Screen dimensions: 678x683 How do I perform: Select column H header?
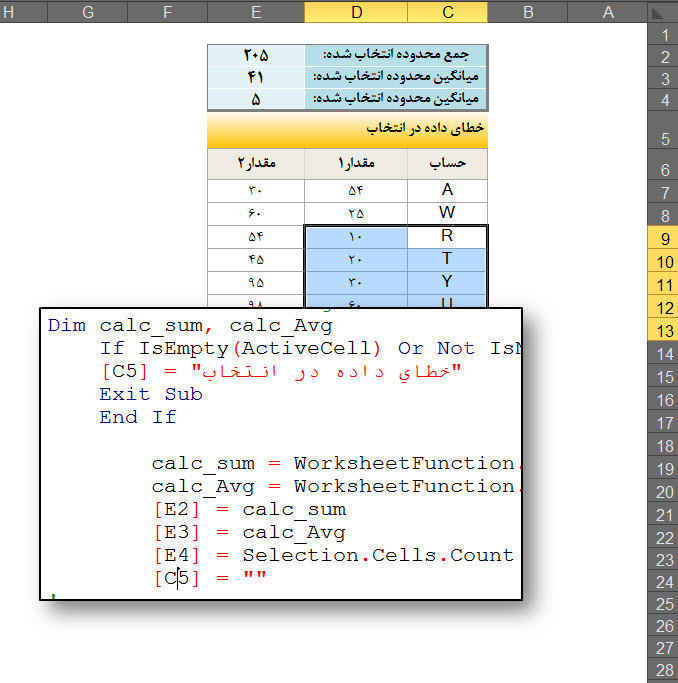pyautogui.click(x=15, y=12)
